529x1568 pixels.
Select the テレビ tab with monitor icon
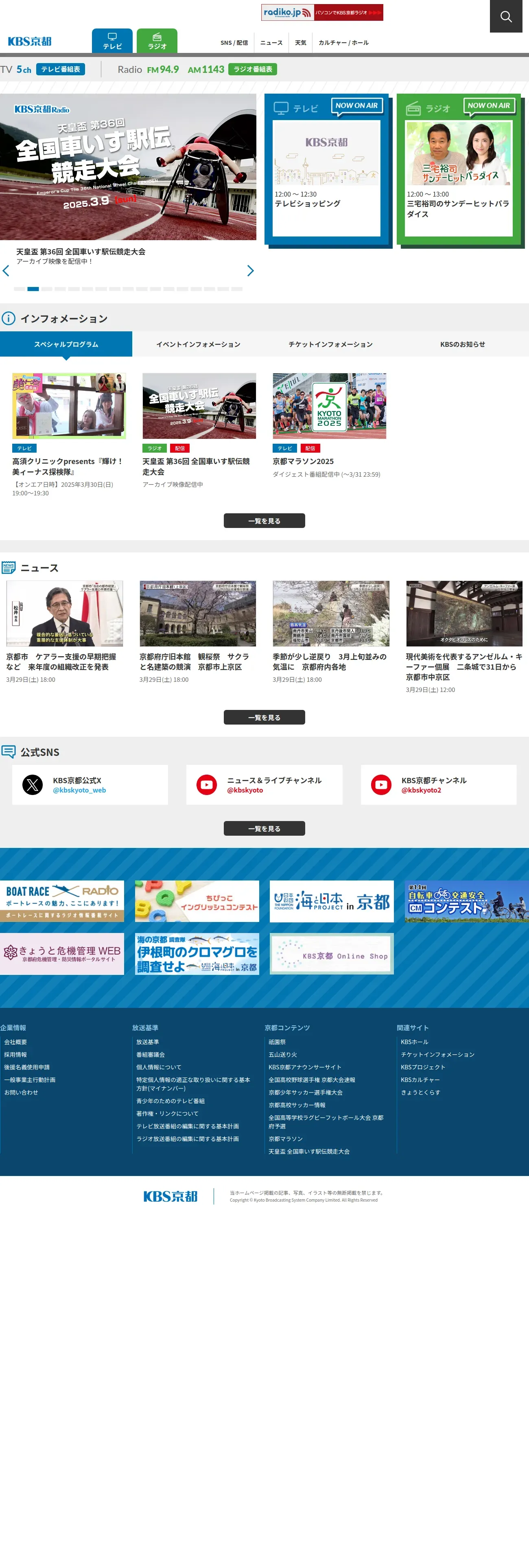click(x=112, y=41)
